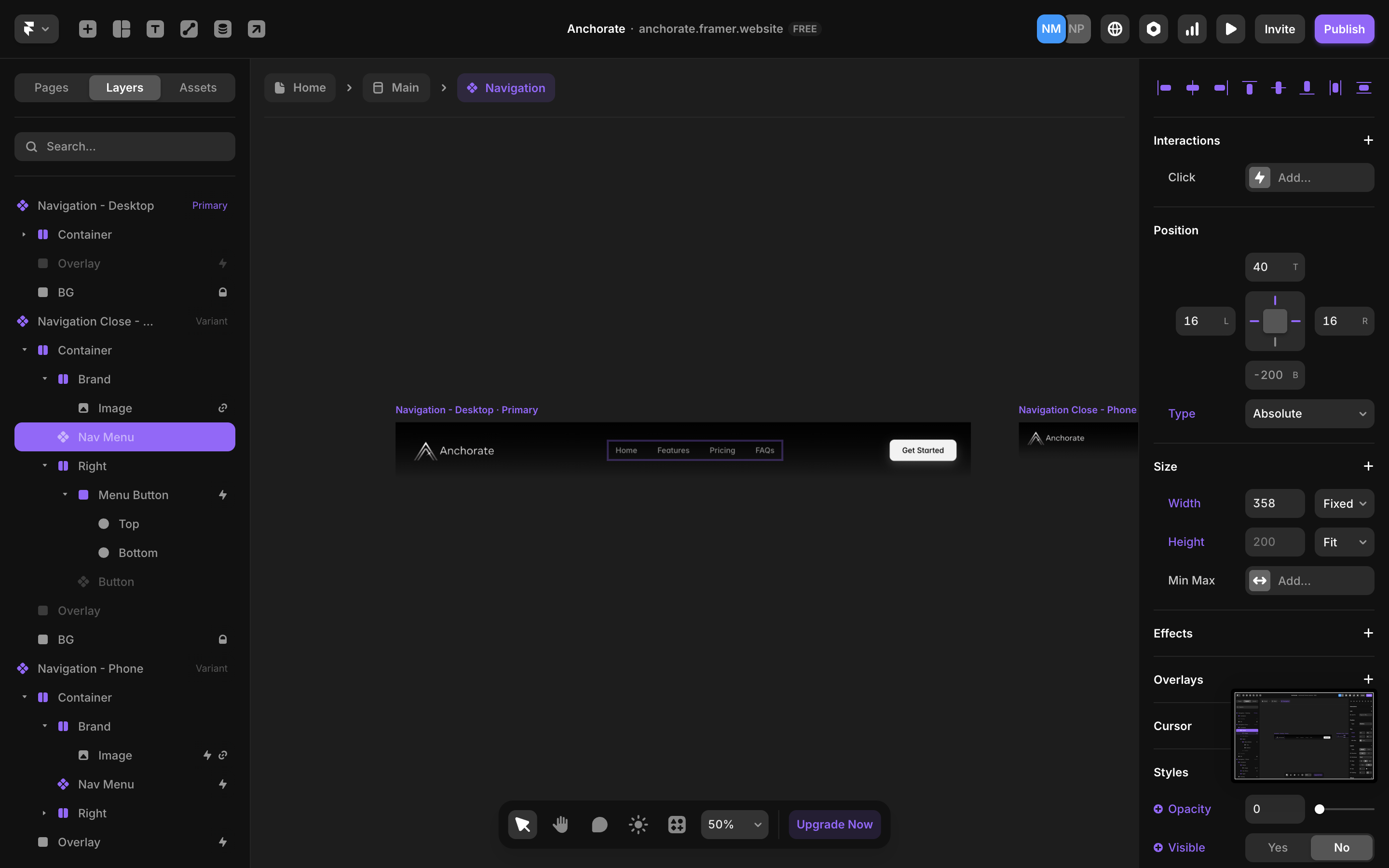Switch to the Pages tab

(x=51, y=87)
